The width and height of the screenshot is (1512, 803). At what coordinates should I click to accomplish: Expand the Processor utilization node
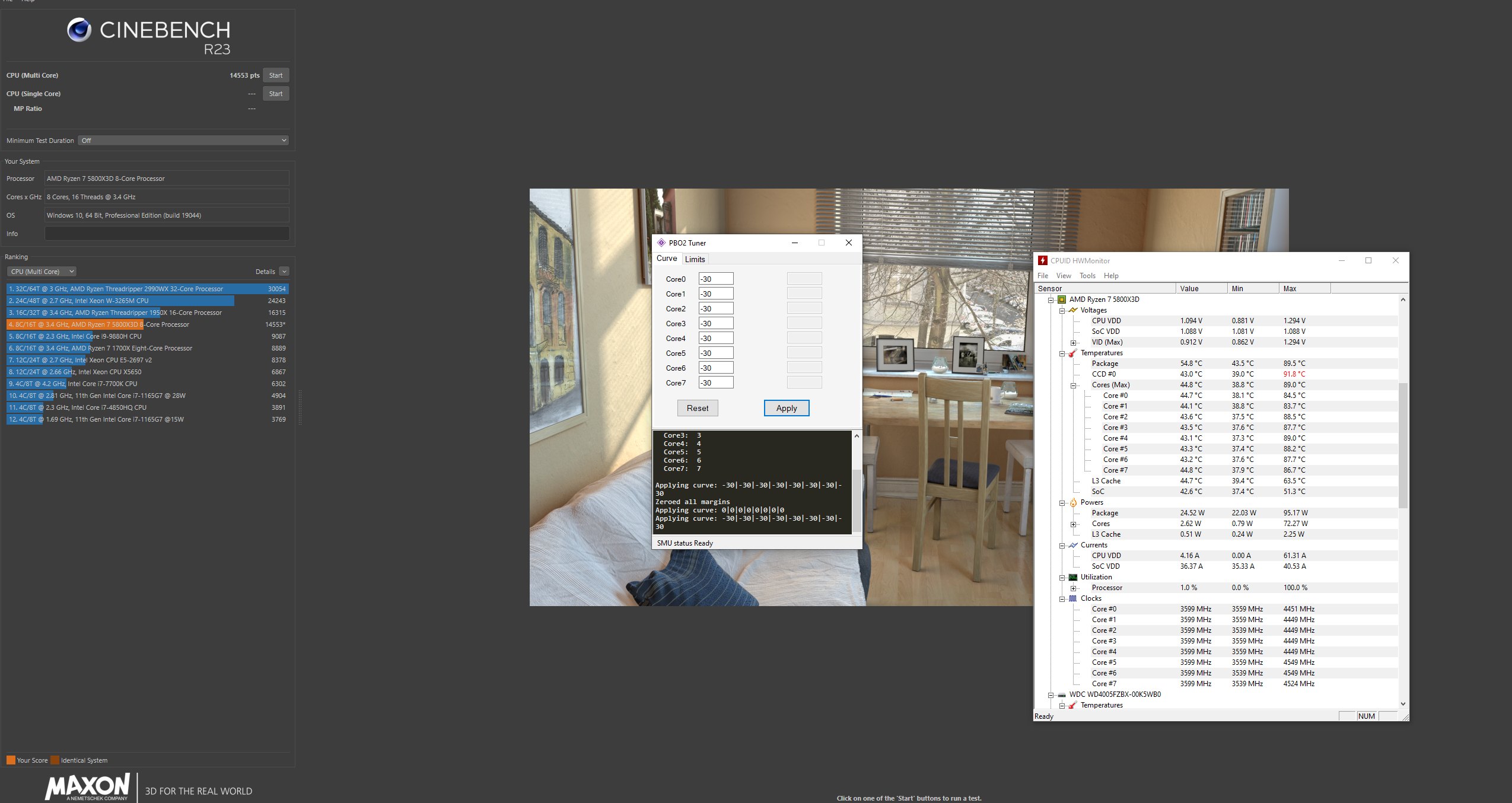click(x=1073, y=588)
